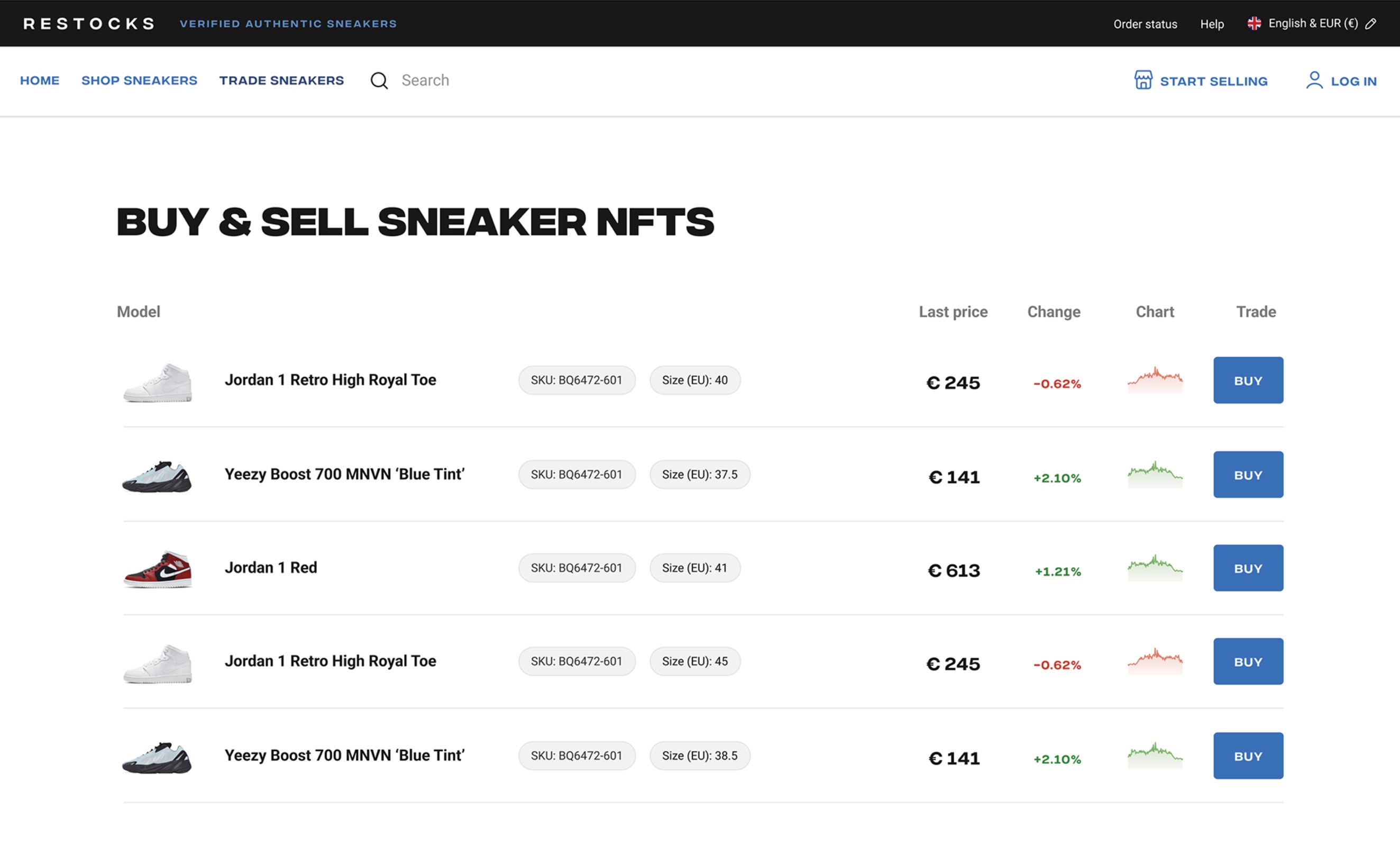Open language and currency selector English & EUR
The height and width of the screenshot is (862, 1400).
coord(1313,23)
